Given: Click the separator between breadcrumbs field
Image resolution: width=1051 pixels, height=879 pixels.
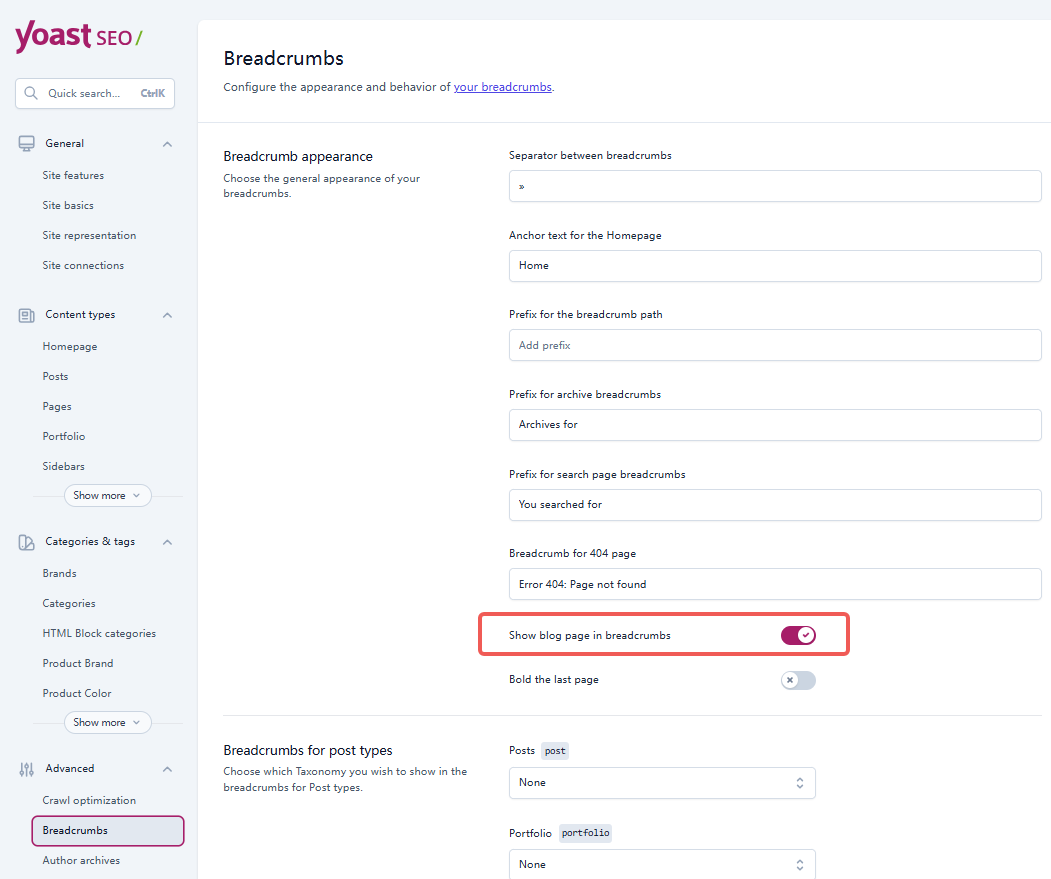Looking at the screenshot, I should point(775,186).
